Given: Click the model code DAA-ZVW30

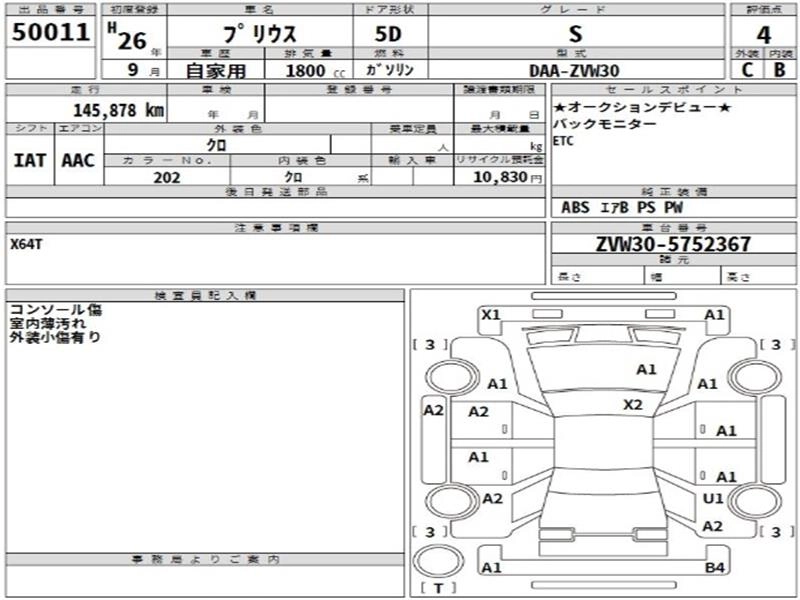Looking at the screenshot, I should pyautogui.click(x=574, y=70).
